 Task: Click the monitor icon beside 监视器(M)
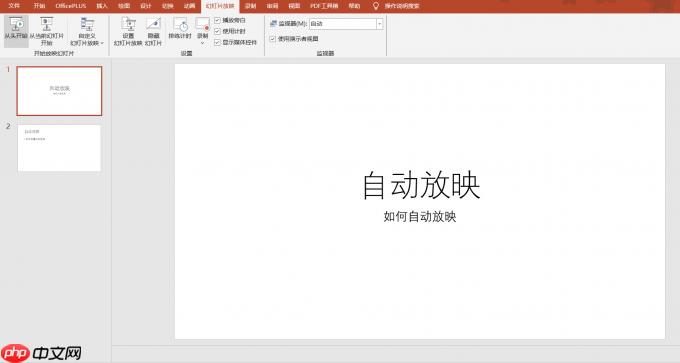pyautogui.click(x=274, y=23)
